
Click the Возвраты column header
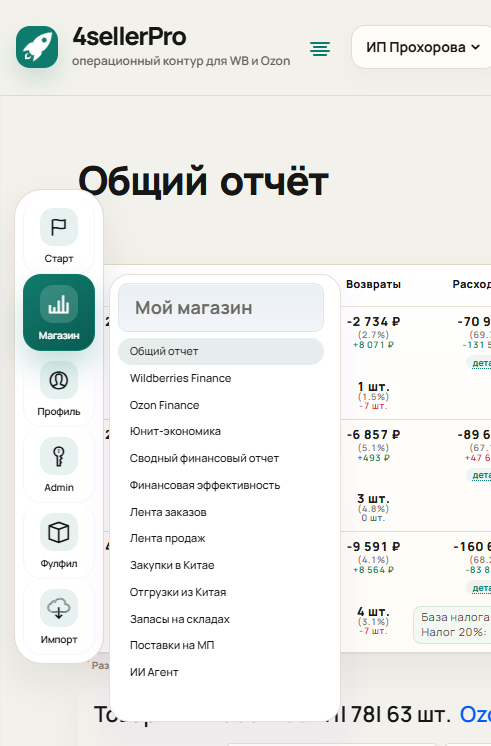tap(373, 285)
